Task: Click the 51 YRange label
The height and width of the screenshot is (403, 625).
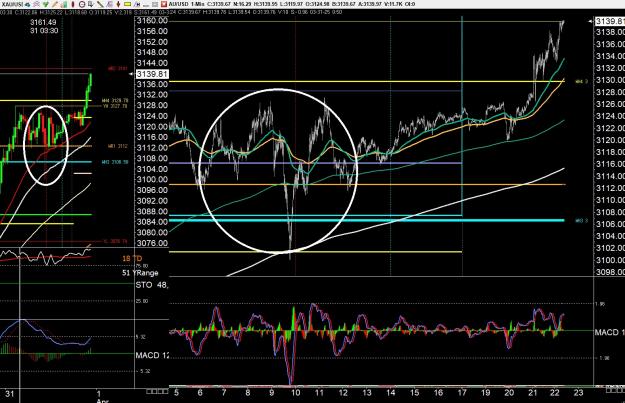Action: [140, 273]
